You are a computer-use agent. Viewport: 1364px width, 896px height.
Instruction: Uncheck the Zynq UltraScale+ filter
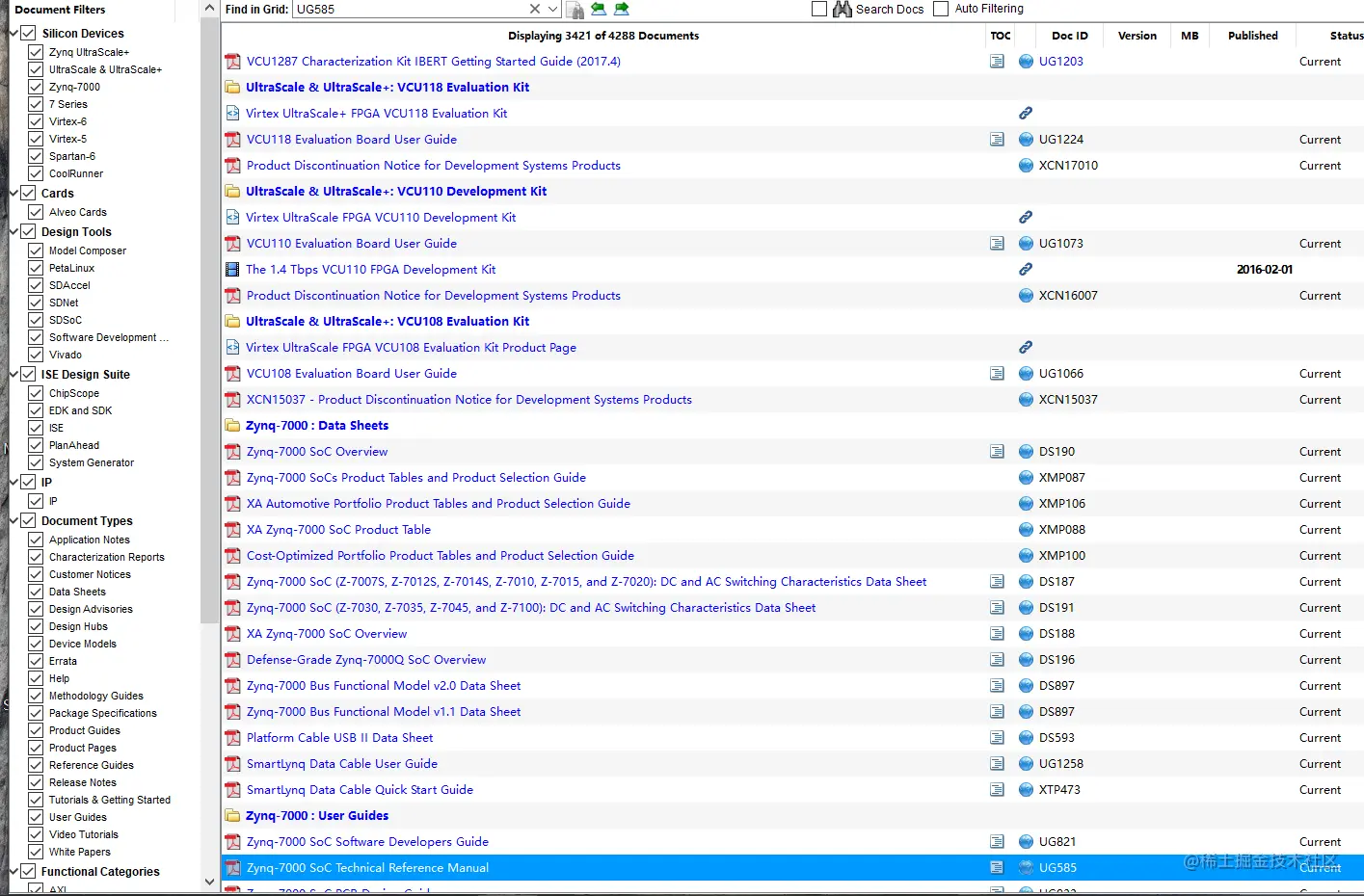click(36, 52)
